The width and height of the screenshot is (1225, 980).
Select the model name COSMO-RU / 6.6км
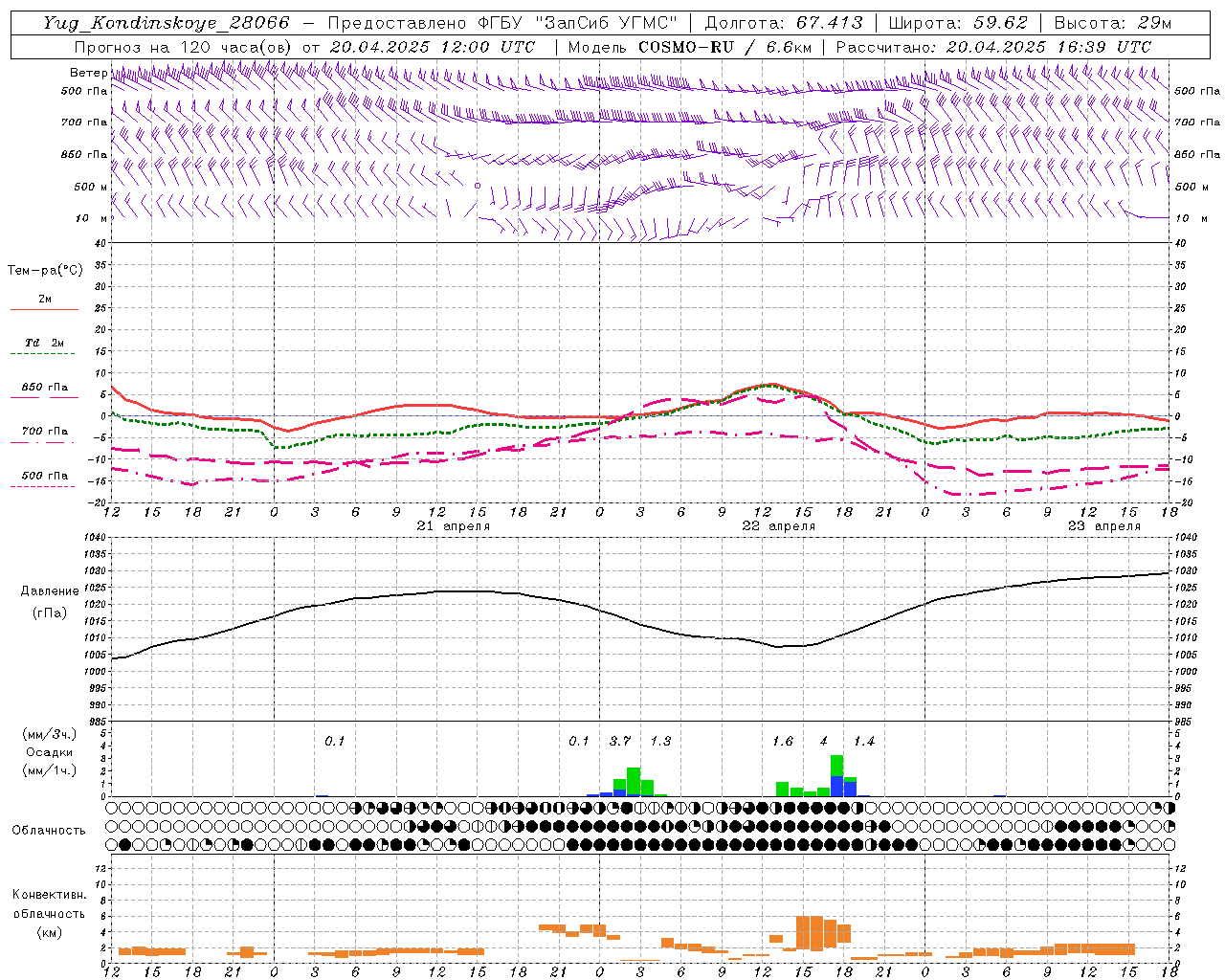point(725,47)
